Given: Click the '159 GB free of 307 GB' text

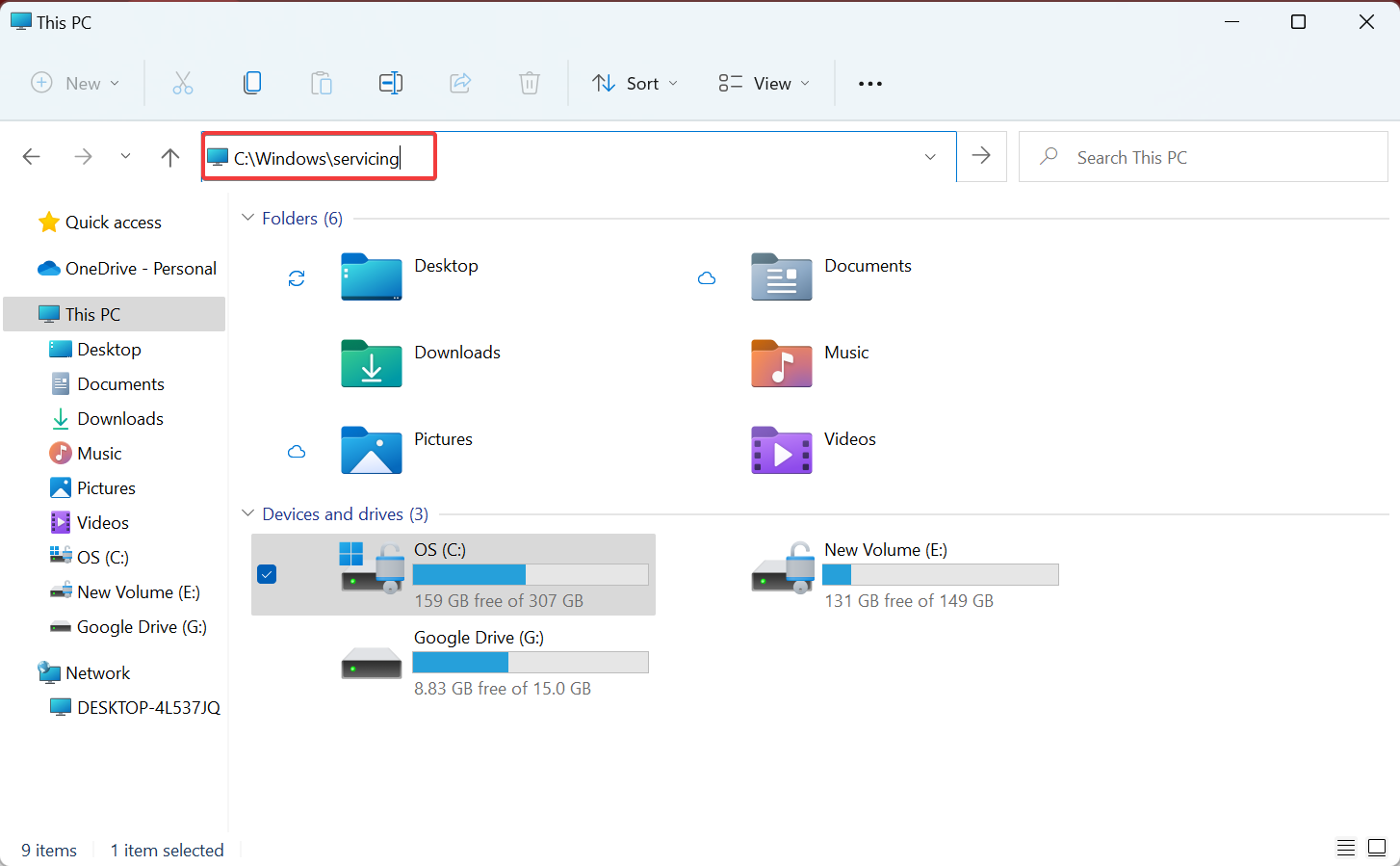Looking at the screenshot, I should point(499,601).
